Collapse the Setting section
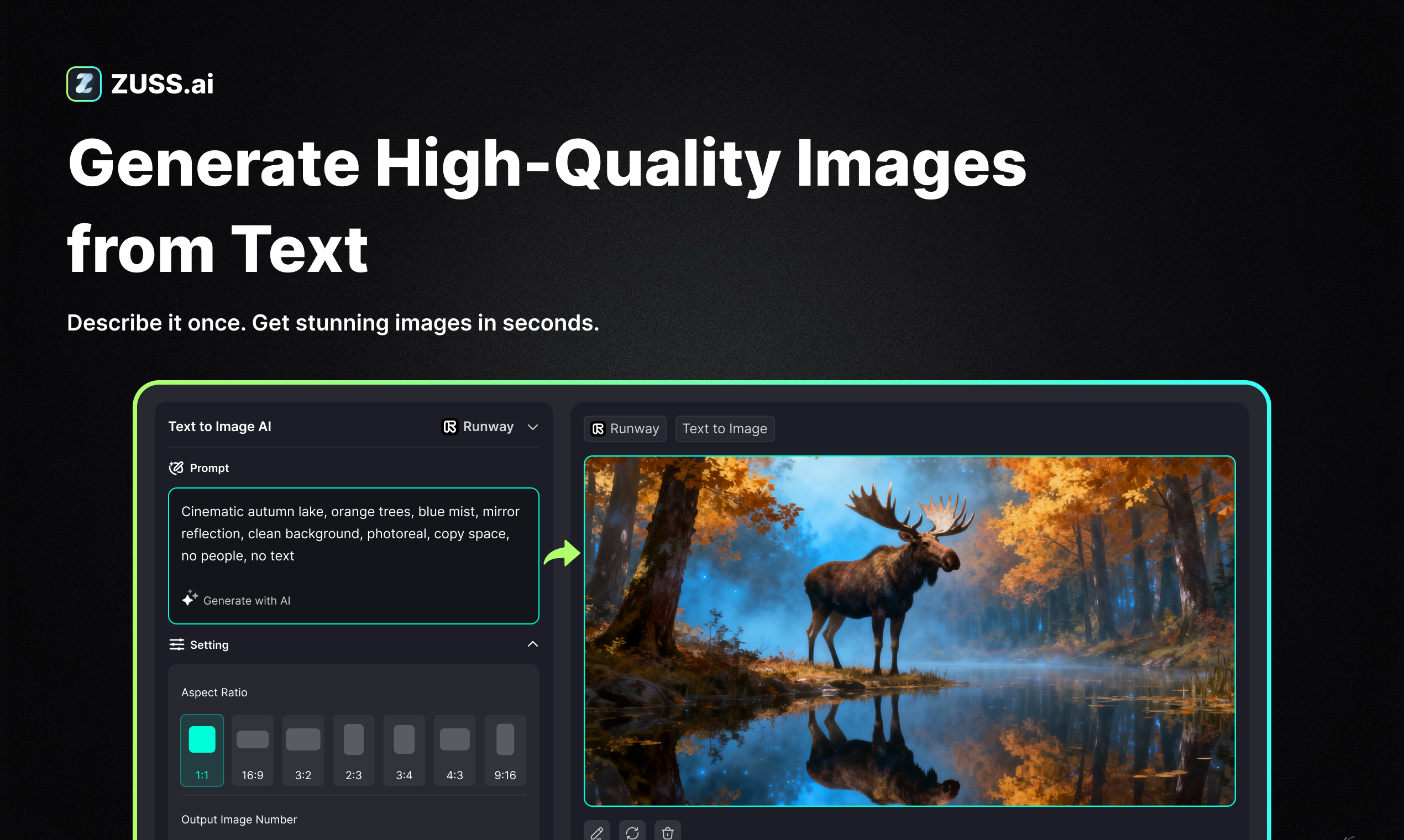 pos(532,644)
